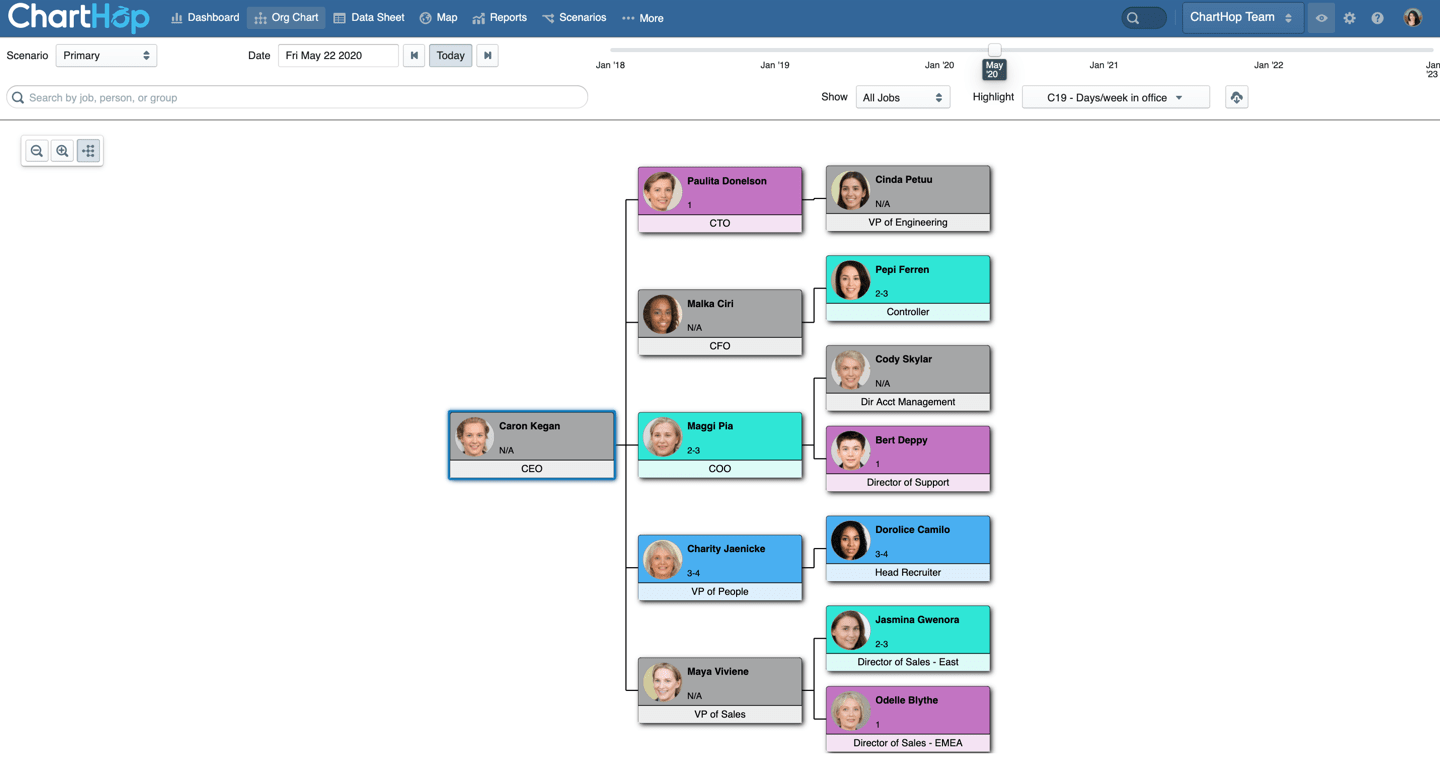Click the zoom in magnifier icon
This screenshot has height=769, width=1440.
[63, 151]
